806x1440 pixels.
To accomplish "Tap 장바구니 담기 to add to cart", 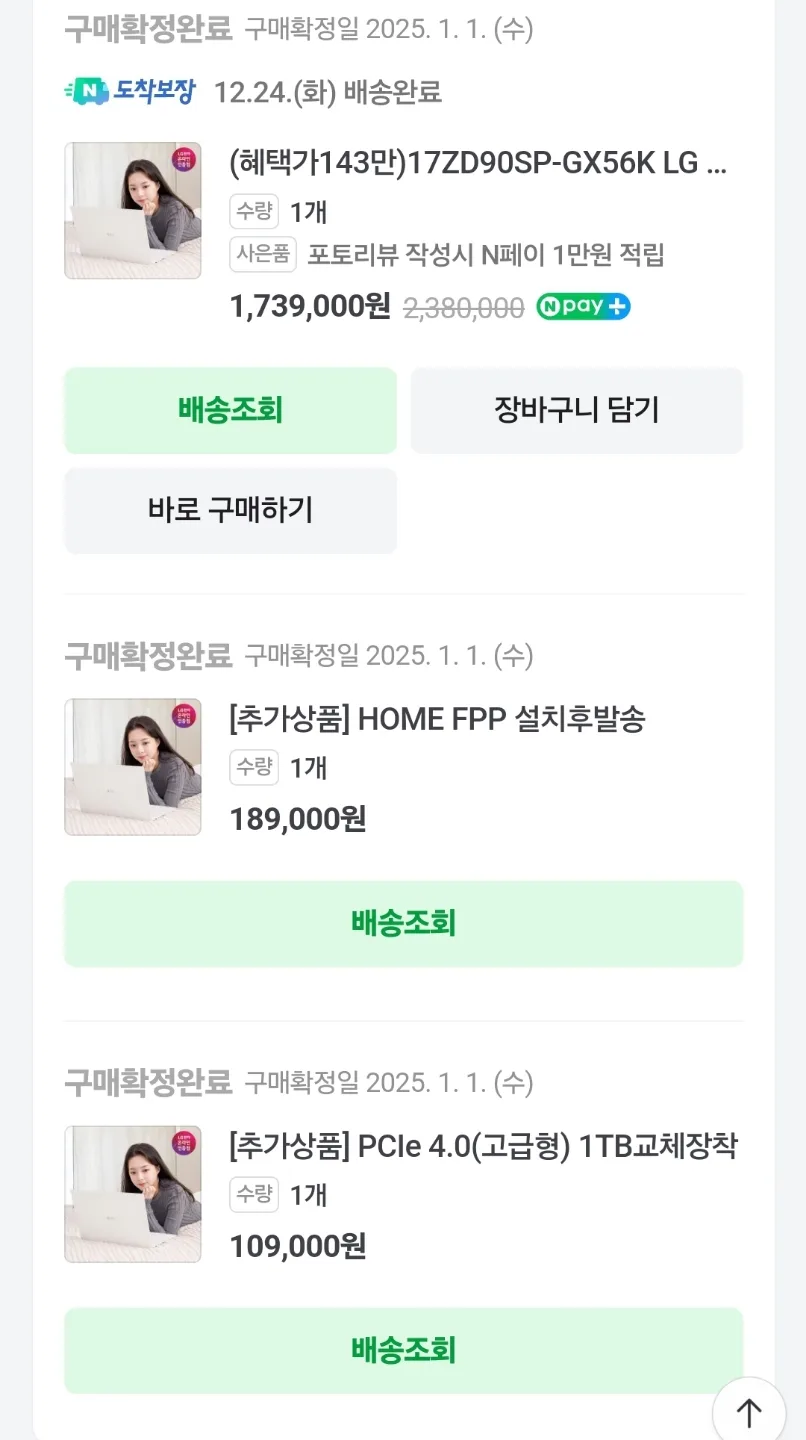I will pos(576,410).
